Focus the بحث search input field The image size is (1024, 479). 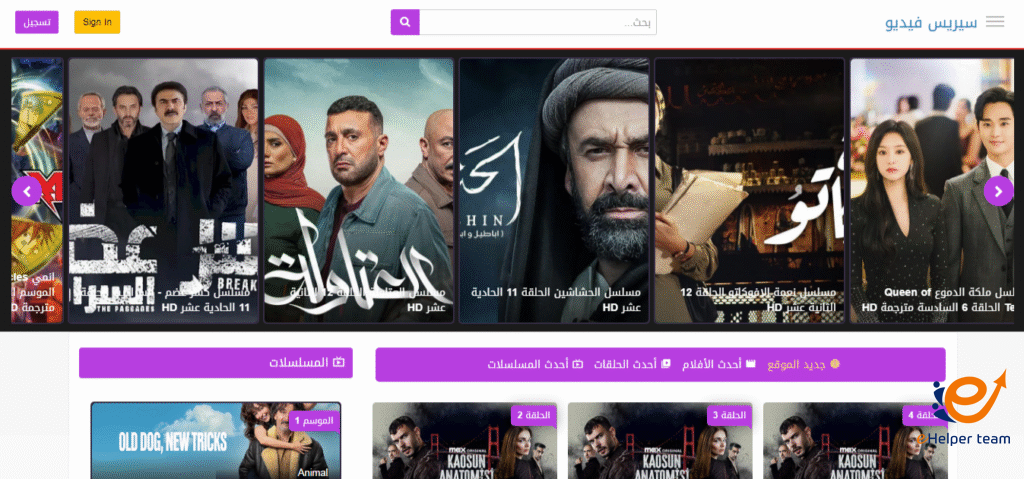tap(537, 22)
